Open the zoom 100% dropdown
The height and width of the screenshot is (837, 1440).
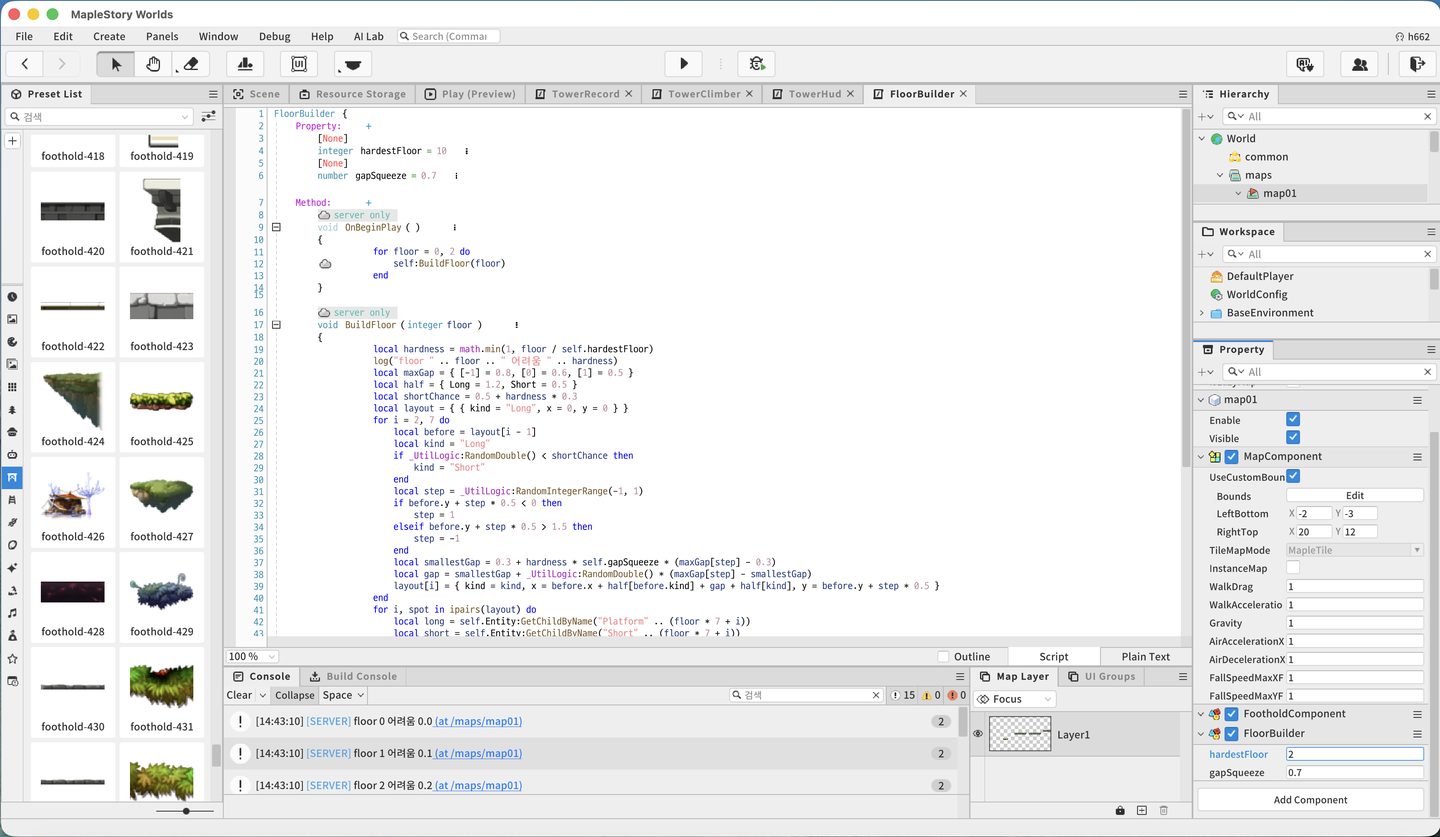point(250,657)
